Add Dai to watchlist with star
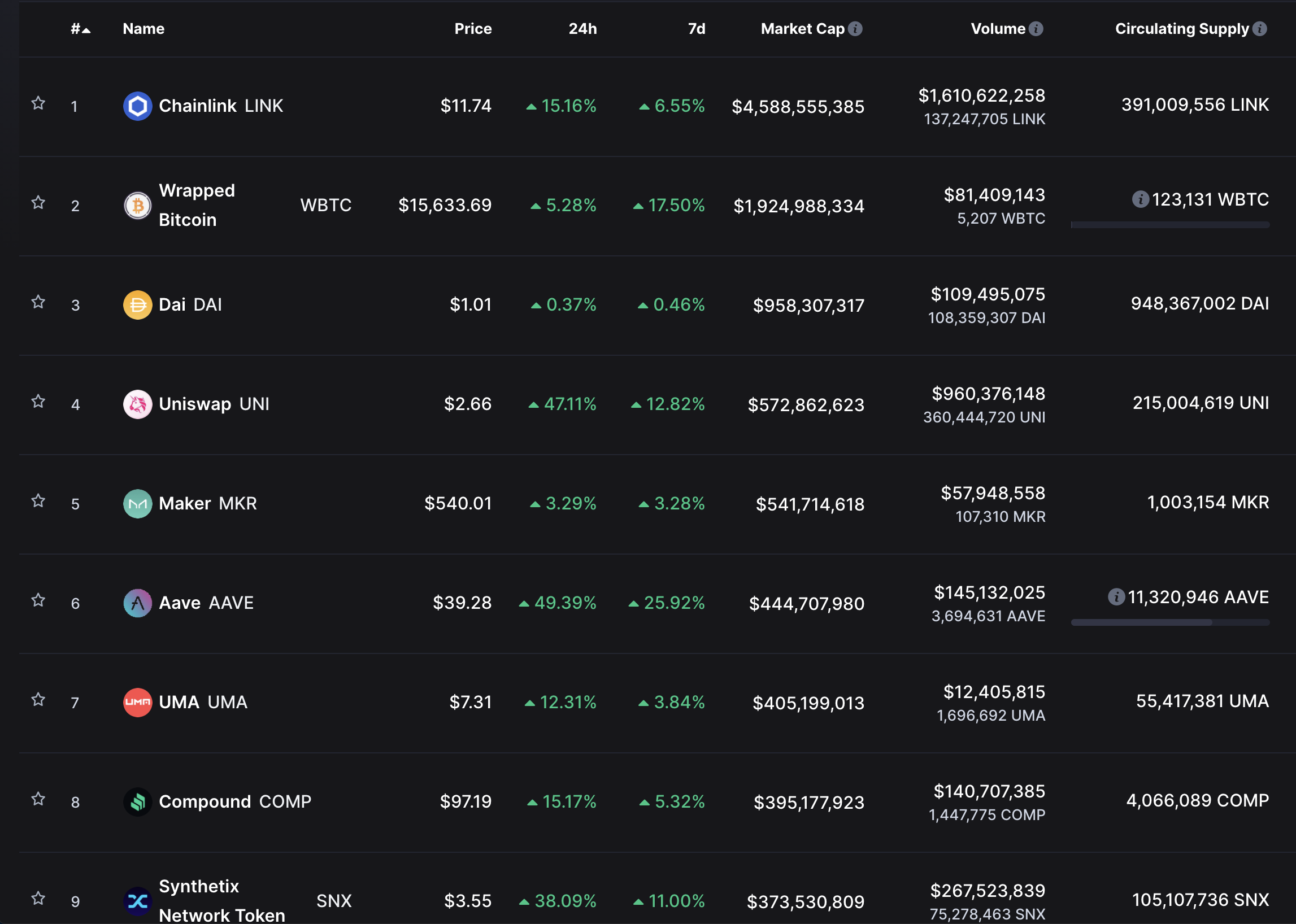This screenshot has height=924, width=1296. tap(38, 302)
